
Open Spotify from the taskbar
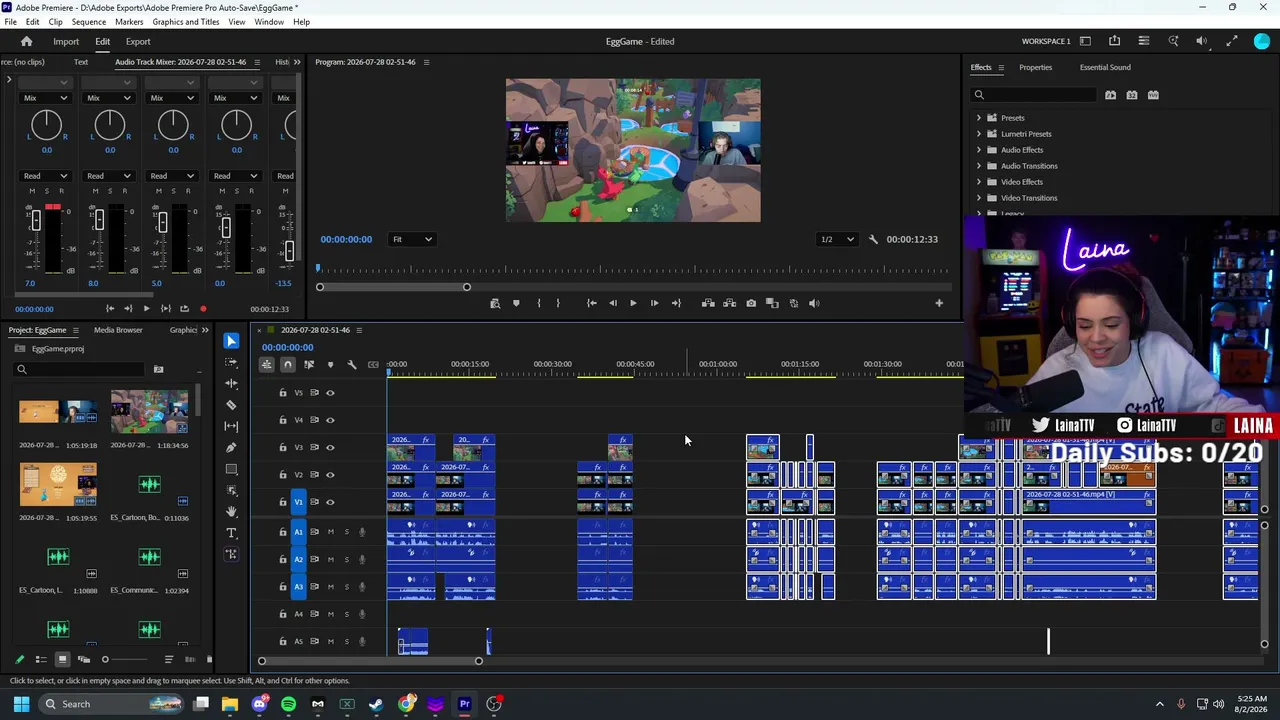[x=289, y=704]
